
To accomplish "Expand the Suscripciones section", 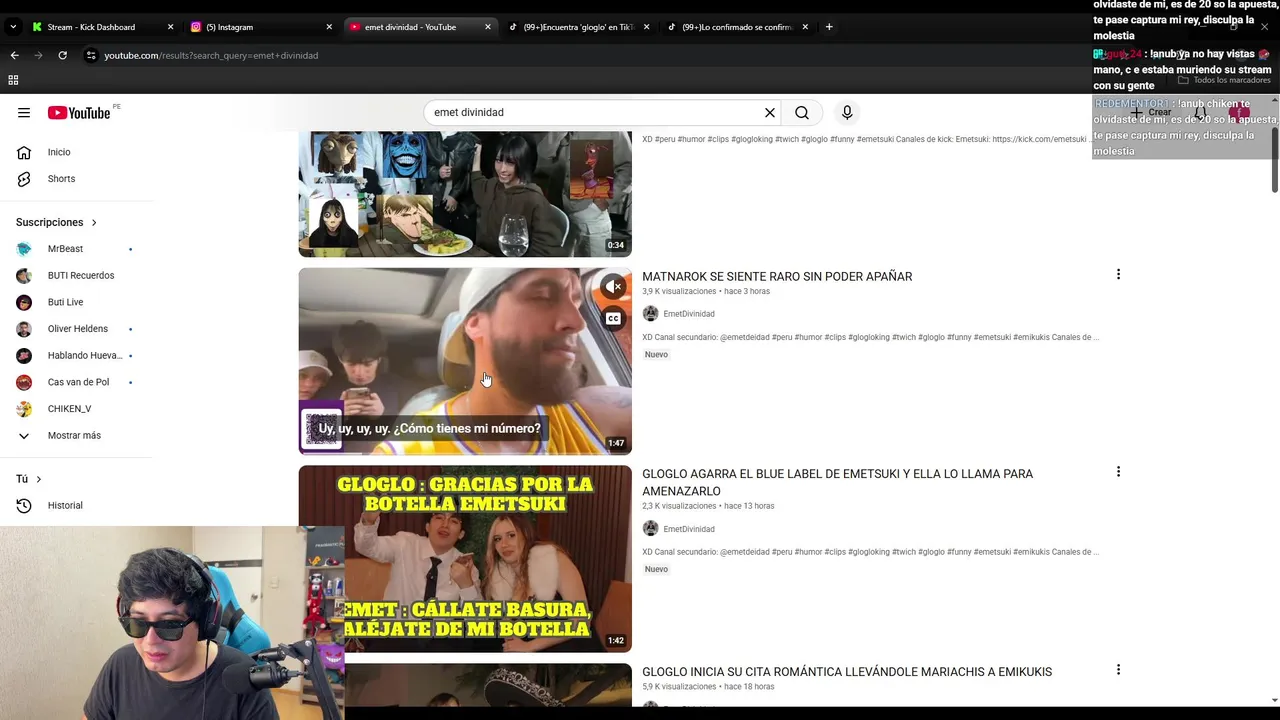I will pyautogui.click(x=56, y=222).
